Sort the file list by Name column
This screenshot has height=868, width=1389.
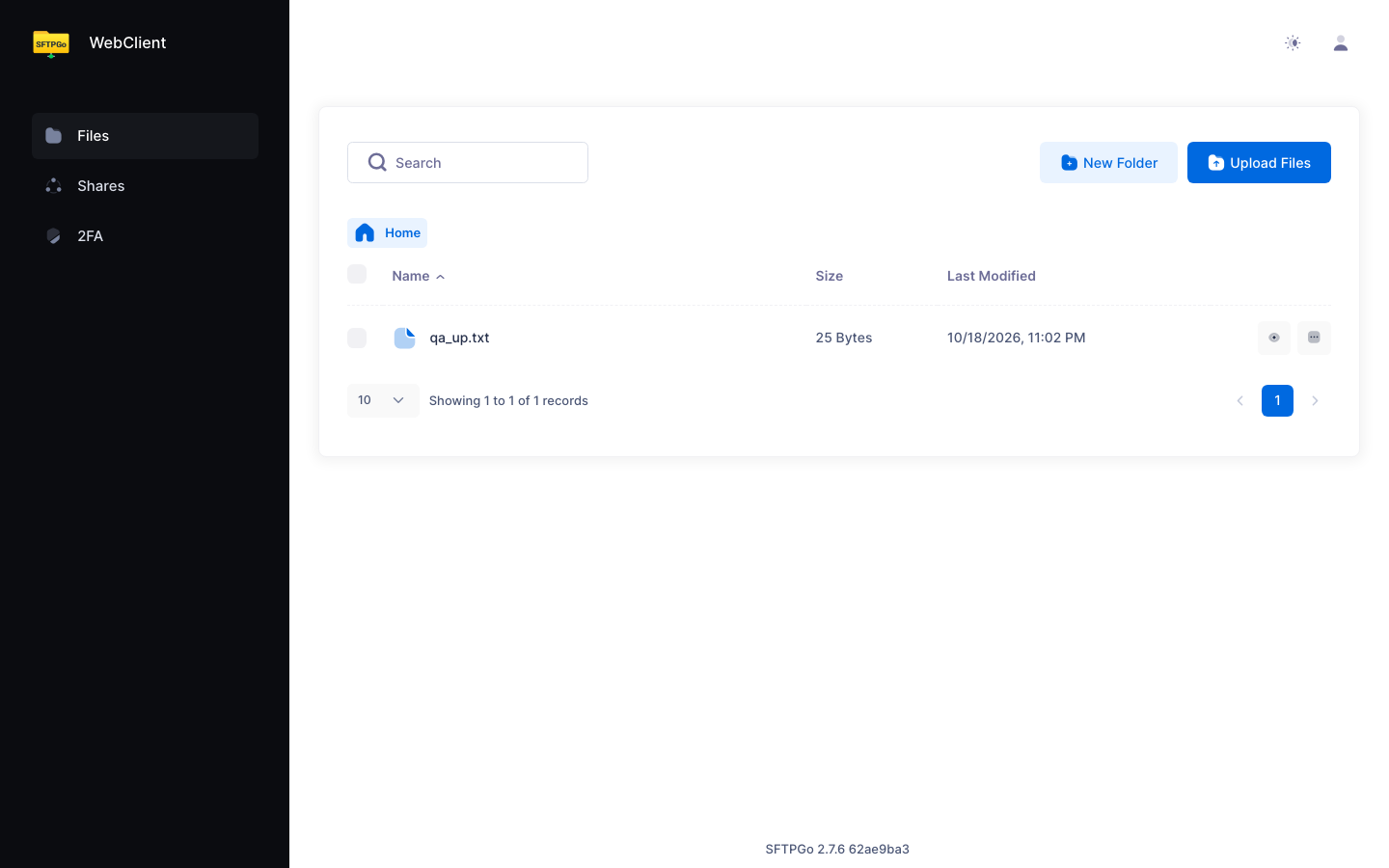pyautogui.click(x=419, y=276)
